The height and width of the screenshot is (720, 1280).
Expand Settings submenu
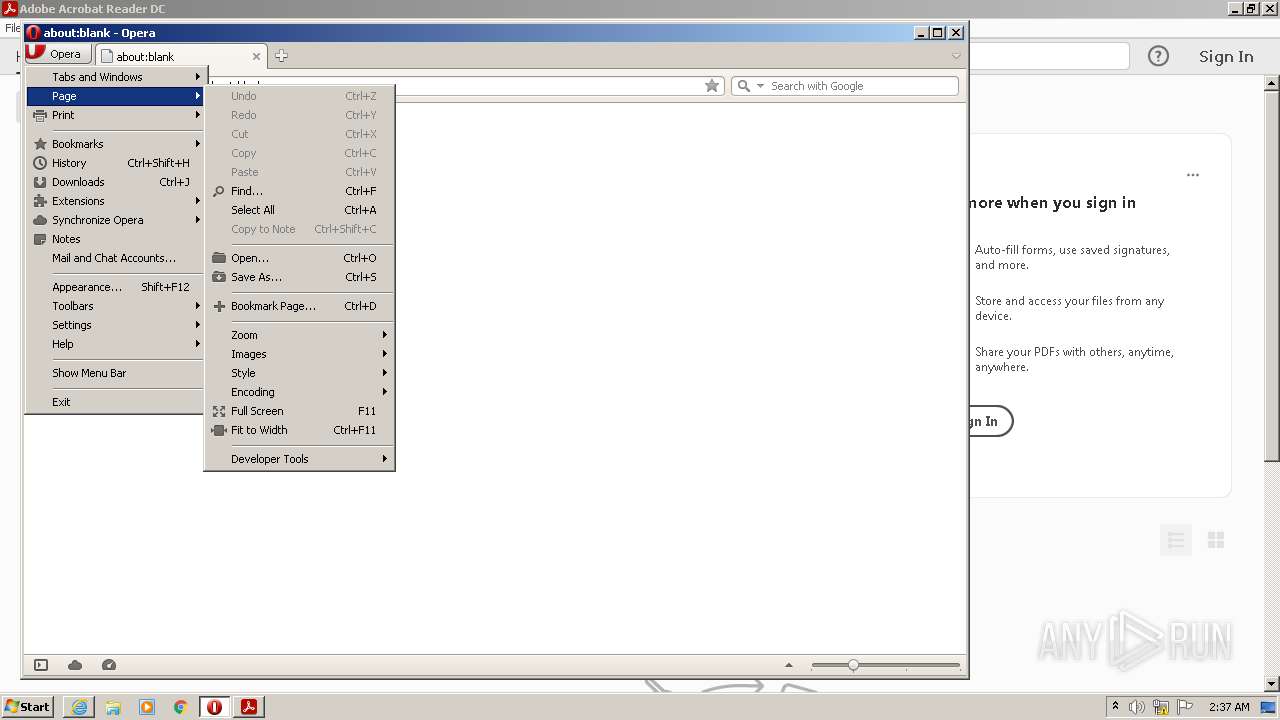coord(116,325)
